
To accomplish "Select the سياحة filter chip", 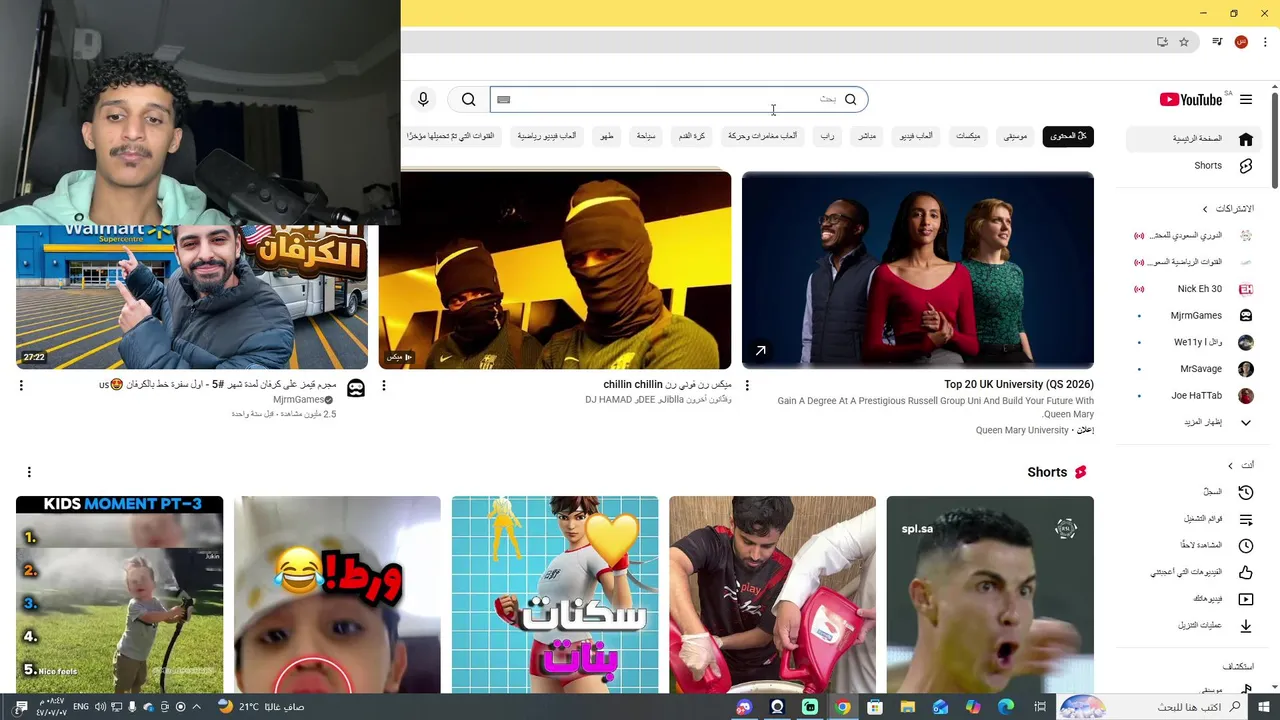I will [x=646, y=136].
